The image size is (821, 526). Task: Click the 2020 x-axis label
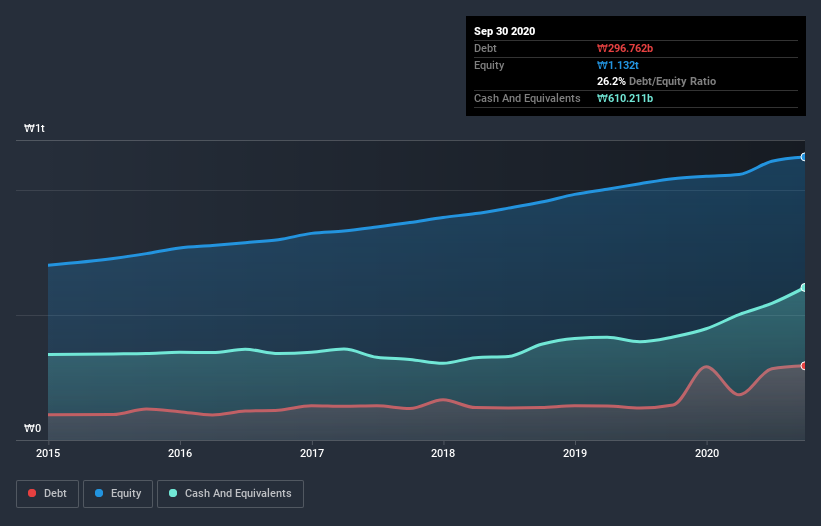[707, 453]
